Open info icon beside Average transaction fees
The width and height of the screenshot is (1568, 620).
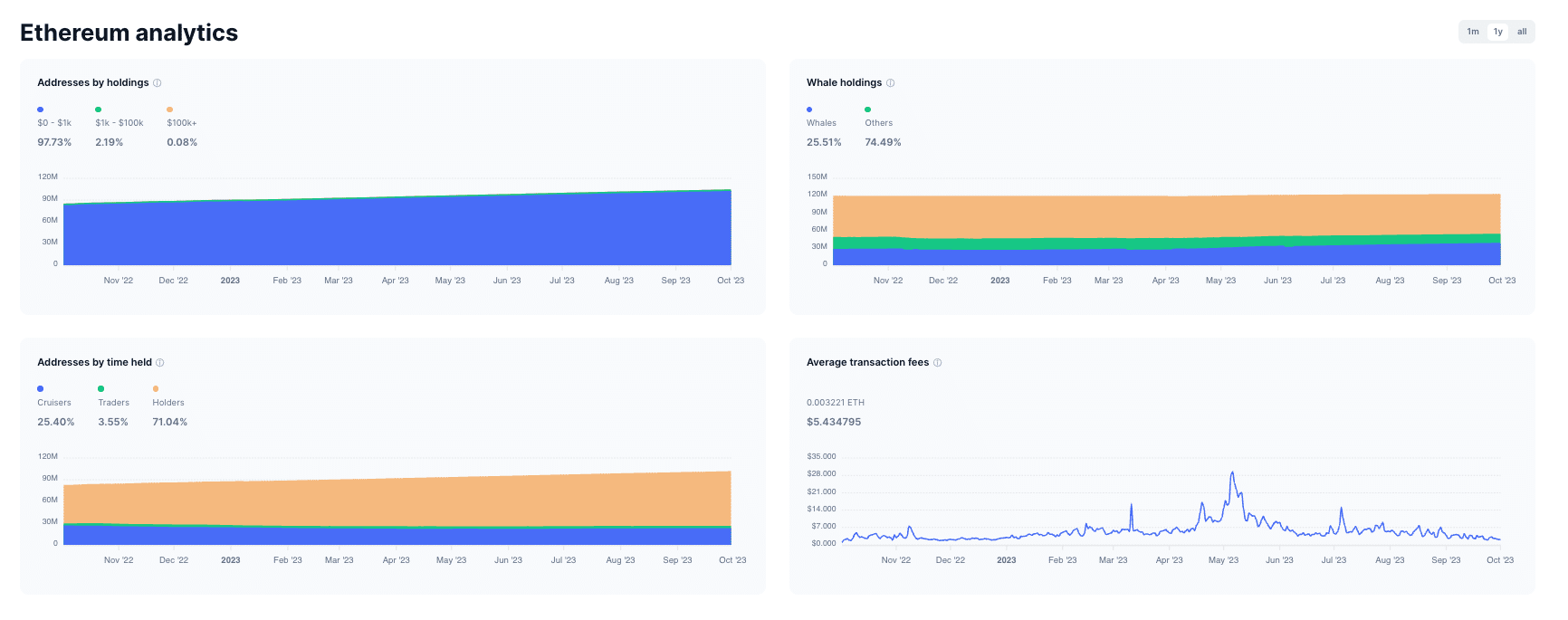click(x=938, y=362)
